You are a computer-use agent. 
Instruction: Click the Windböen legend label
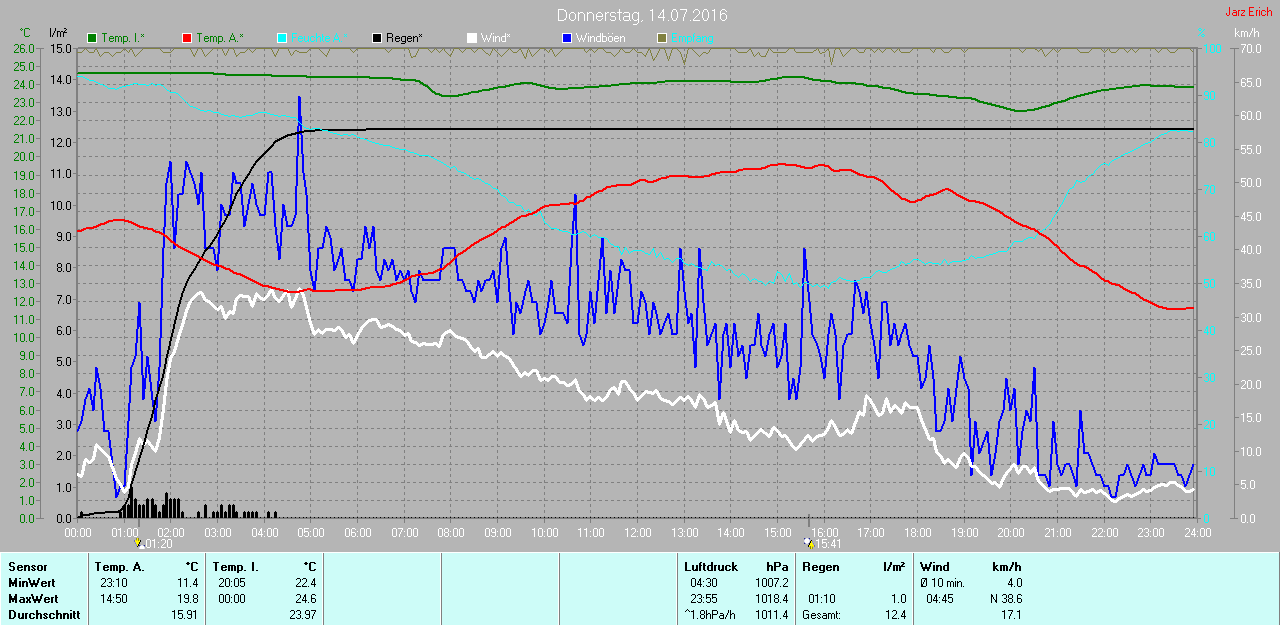(601, 38)
